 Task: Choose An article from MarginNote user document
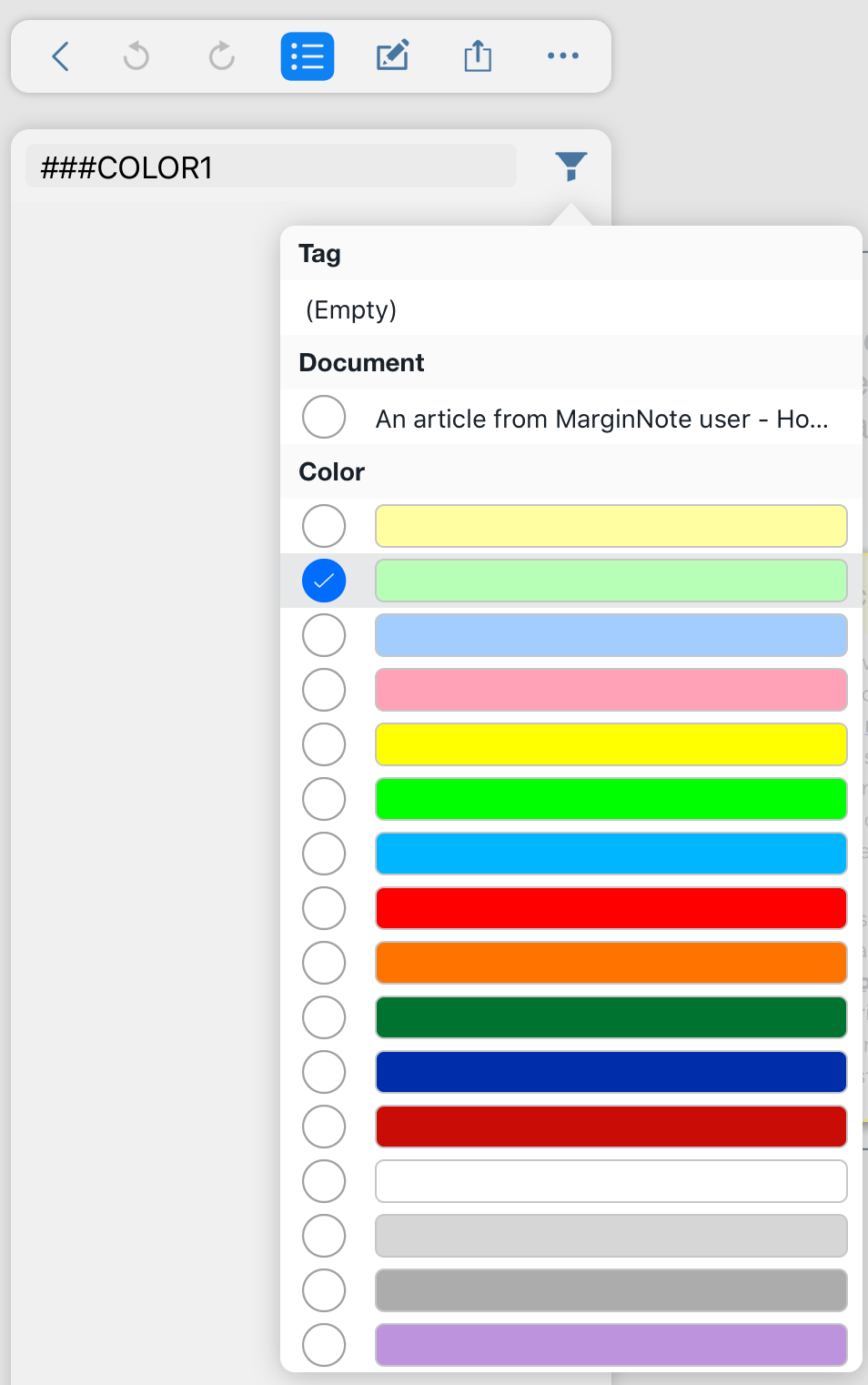601,419
